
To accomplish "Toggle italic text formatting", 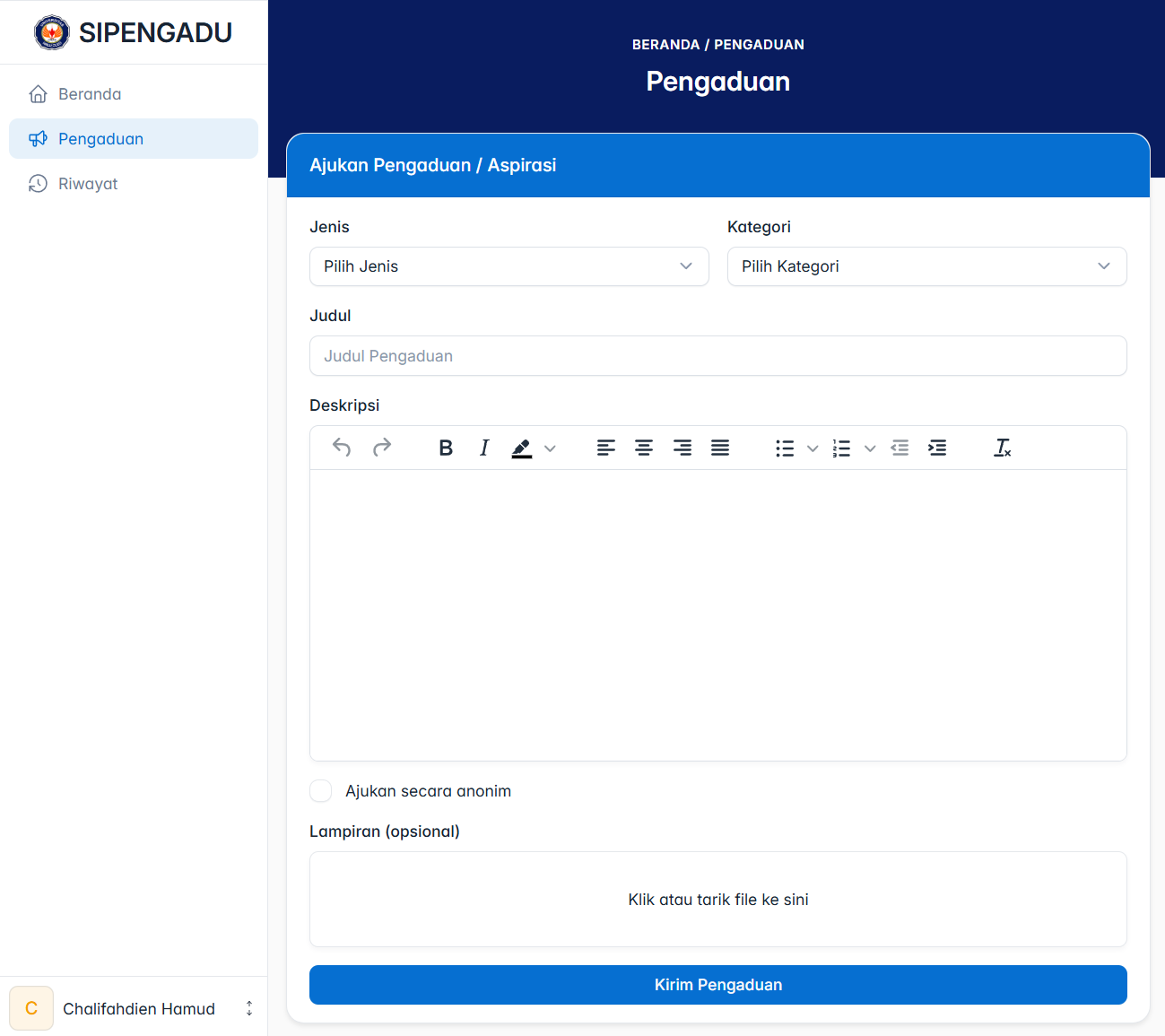I will tap(484, 448).
